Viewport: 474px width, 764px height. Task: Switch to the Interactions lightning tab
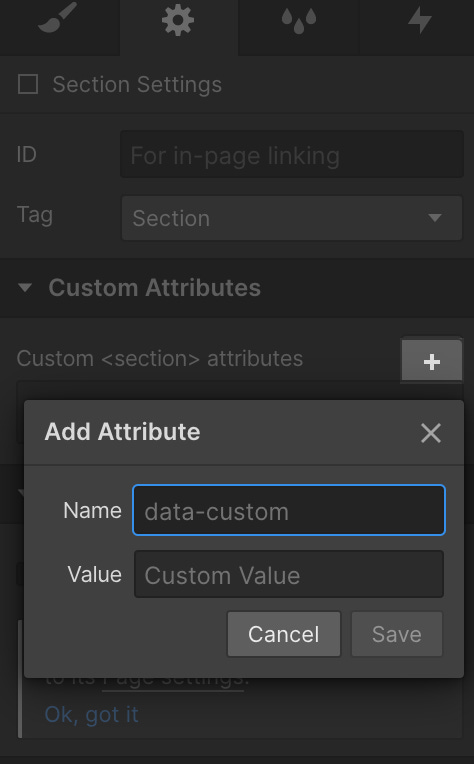[419, 21]
